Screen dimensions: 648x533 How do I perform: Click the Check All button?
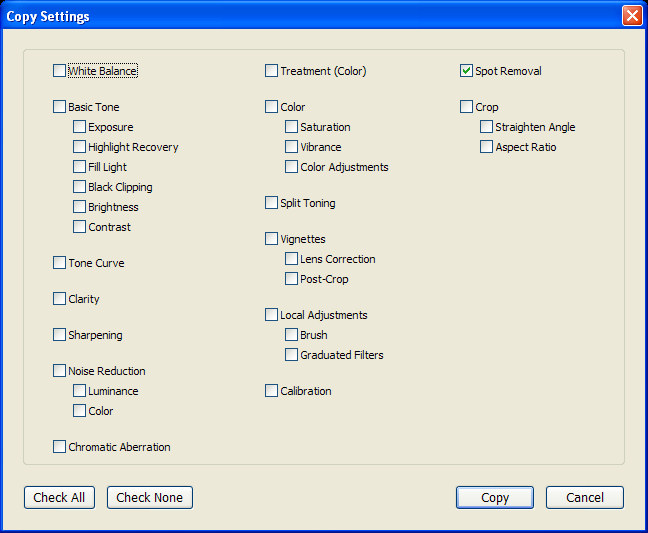(59, 497)
